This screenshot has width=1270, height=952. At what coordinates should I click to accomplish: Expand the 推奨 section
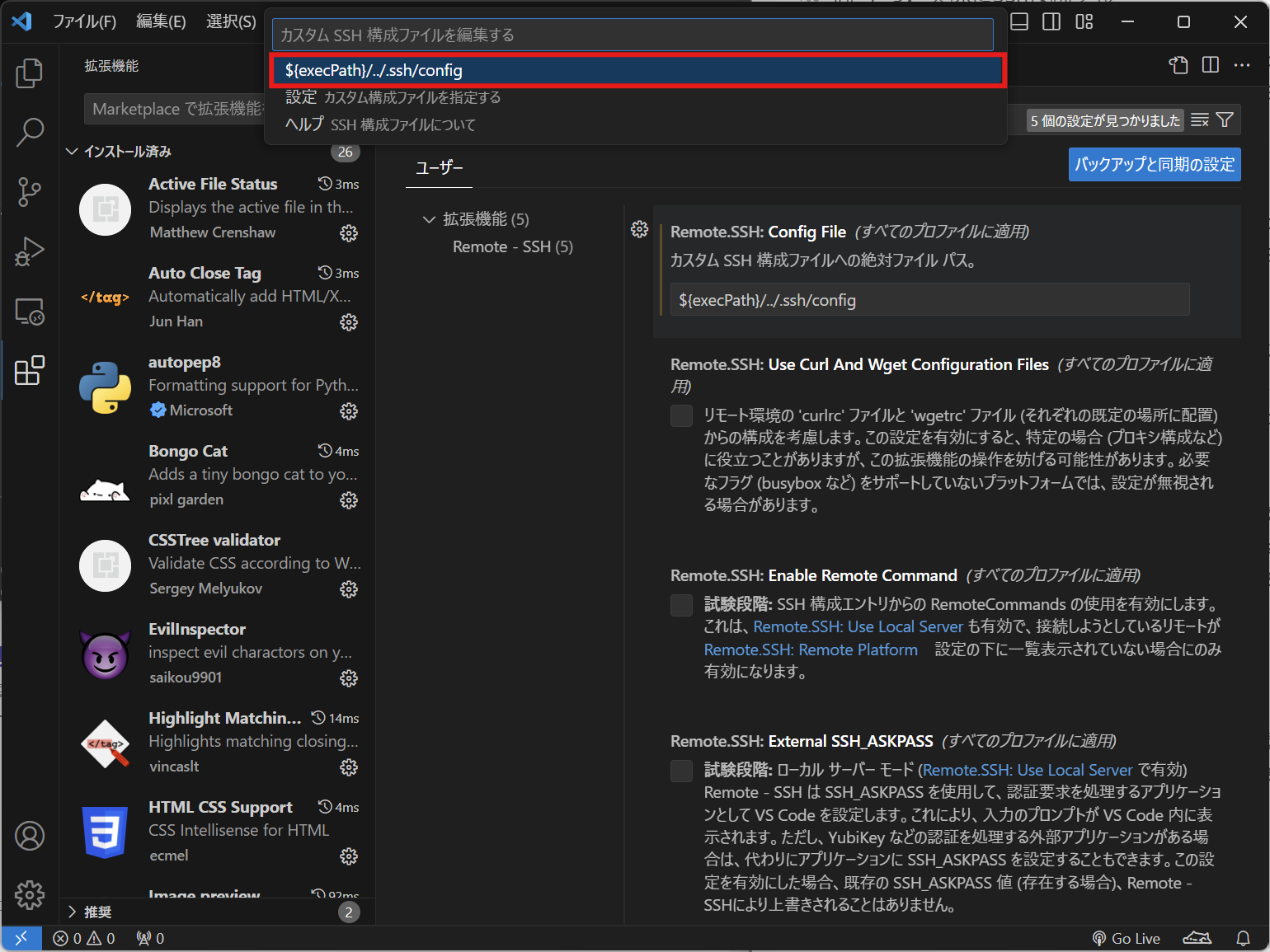218,912
